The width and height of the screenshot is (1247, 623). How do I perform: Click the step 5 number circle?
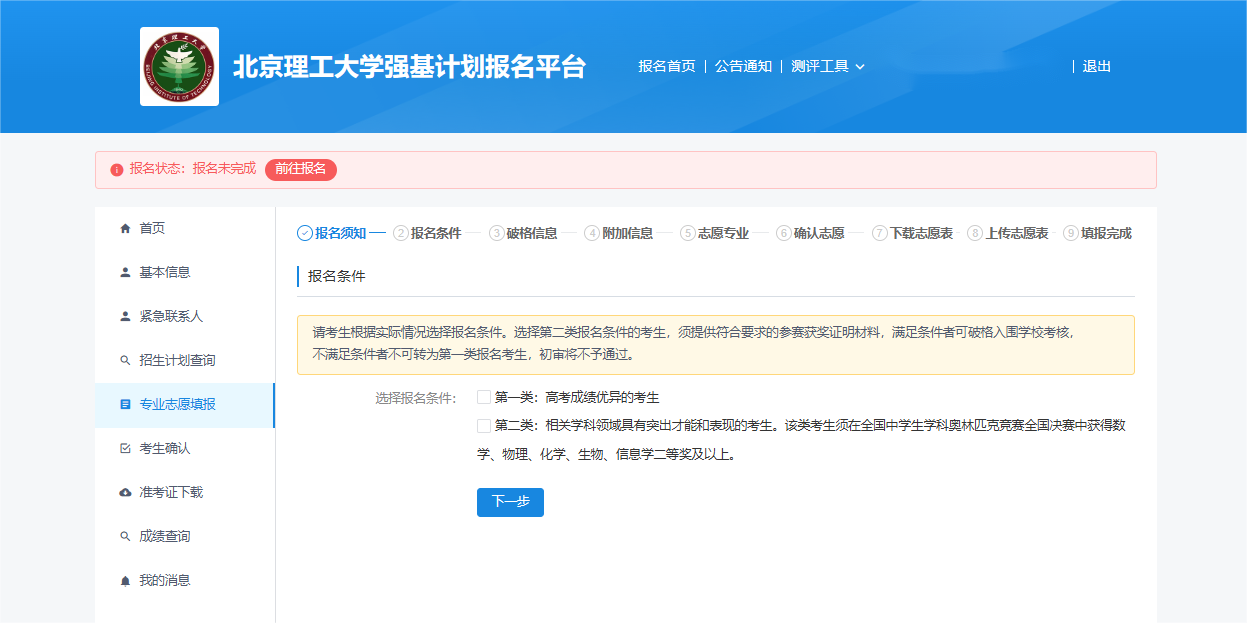click(x=688, y=233)
